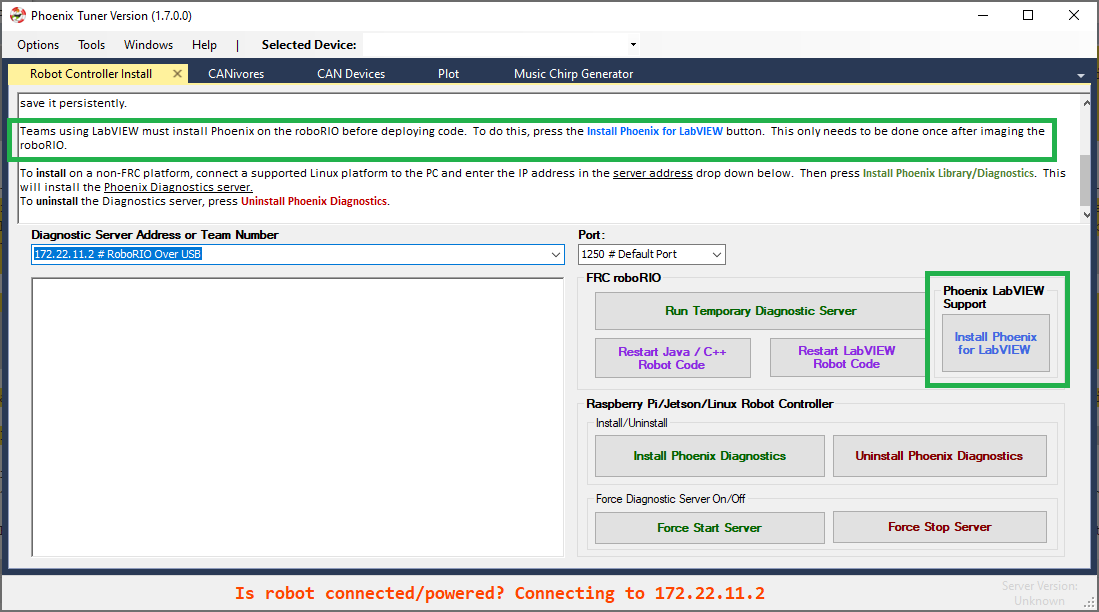1099x612 pixels.
Task: Click the window resize grip in the corner
Action: point(1089,602)
